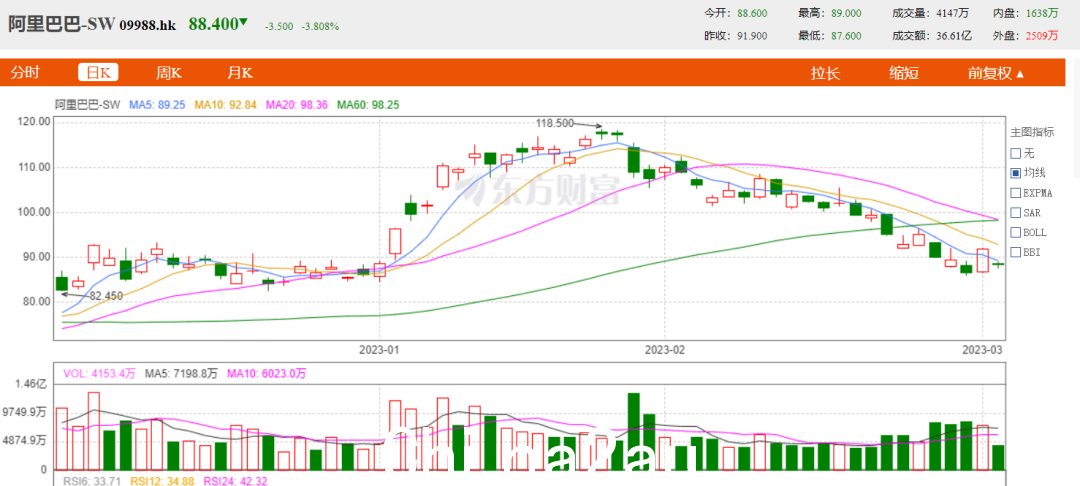Viewport: 1080px width, 486px height.
Task: Click the 今开 88.600 open value
Action: pos(752,13)
